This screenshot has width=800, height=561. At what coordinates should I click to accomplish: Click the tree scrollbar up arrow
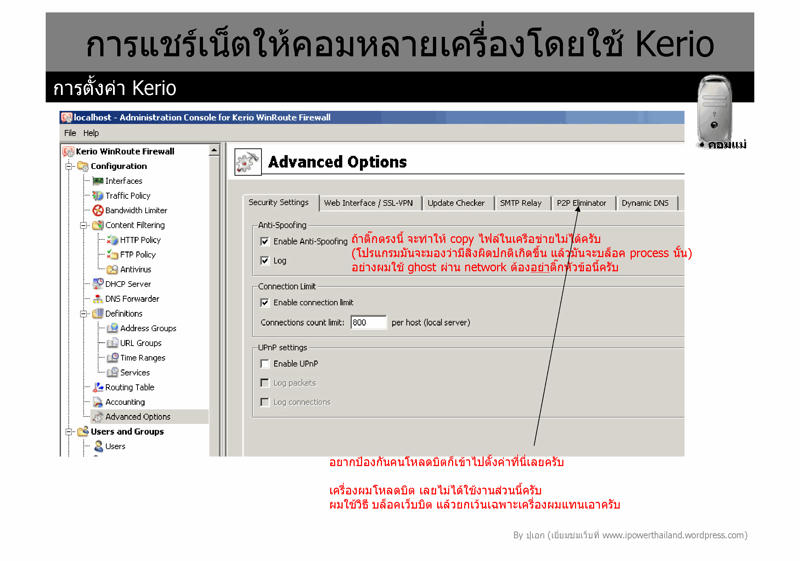pyautogui.click(x=214, y=150)
